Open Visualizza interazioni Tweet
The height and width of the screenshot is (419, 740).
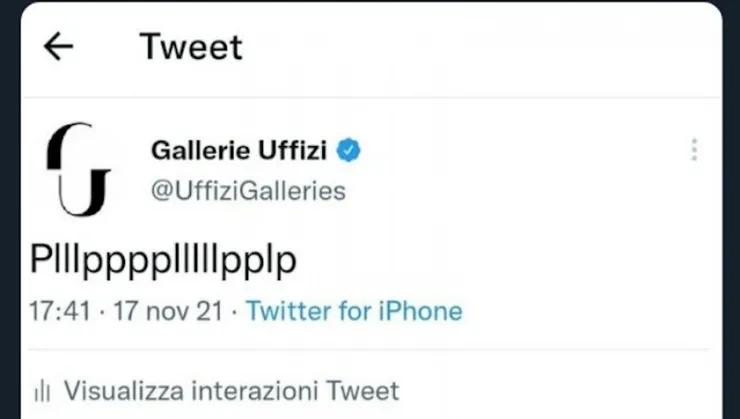click(x=230, y=390)
